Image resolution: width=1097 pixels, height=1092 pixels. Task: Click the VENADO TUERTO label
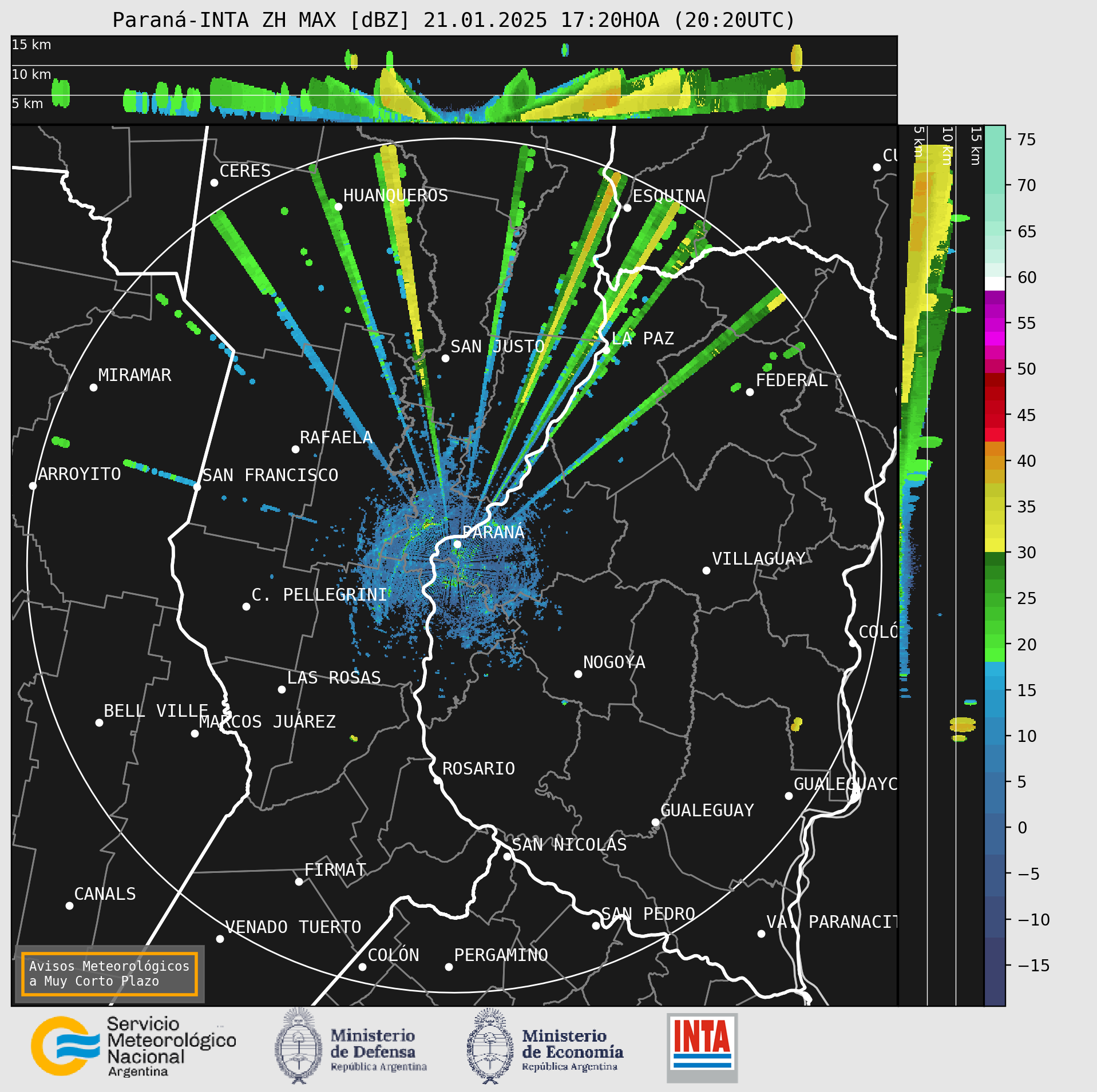[x=293, y=927]
